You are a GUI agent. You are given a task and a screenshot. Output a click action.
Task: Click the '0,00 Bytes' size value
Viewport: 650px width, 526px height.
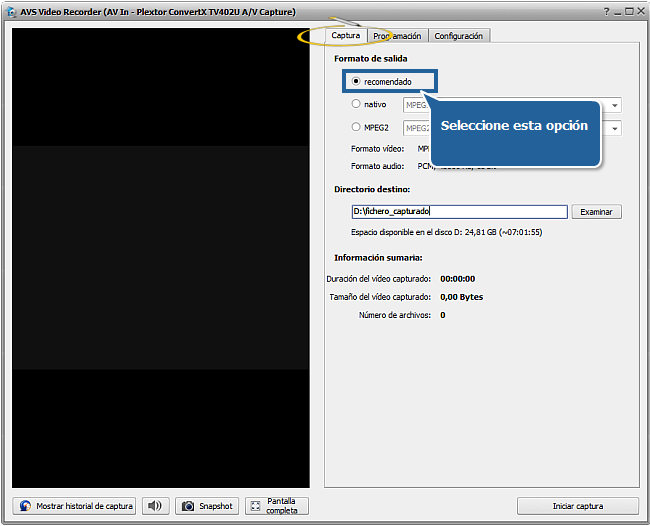[x=461, y=297]
